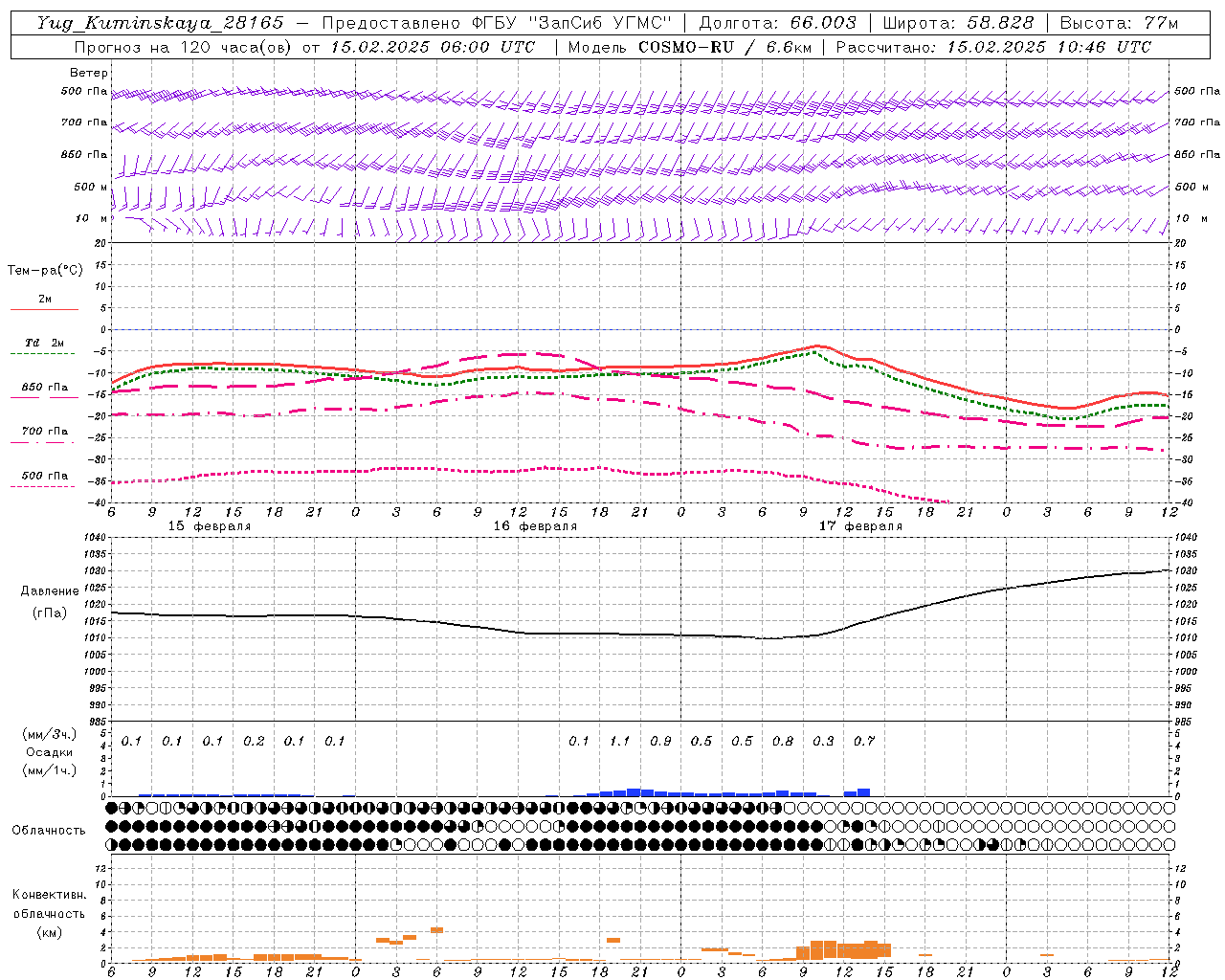
Task: Select the 15 февраля date label
Action: click(210, 526)
